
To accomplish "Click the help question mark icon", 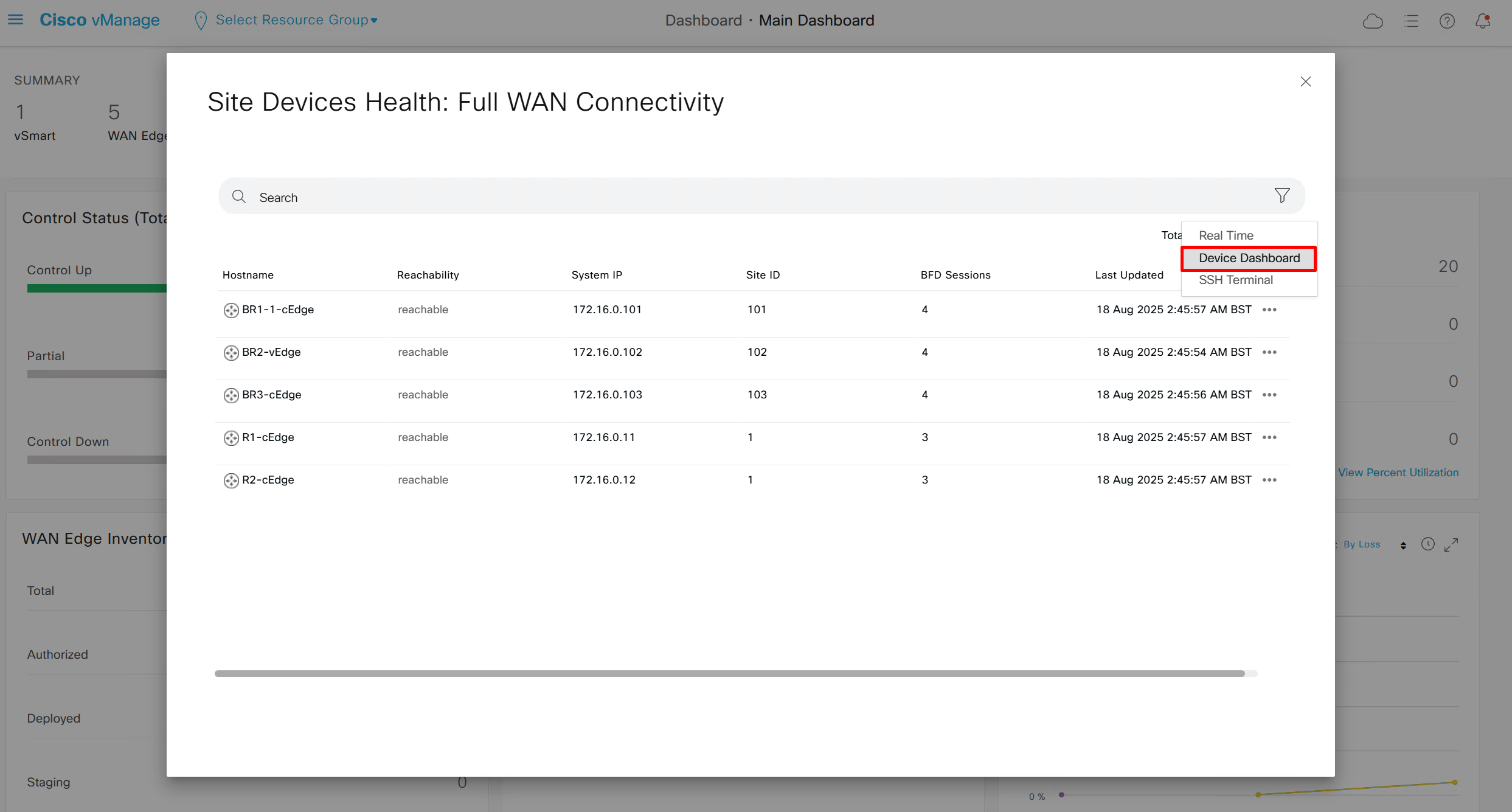I will click(1447, 21).
